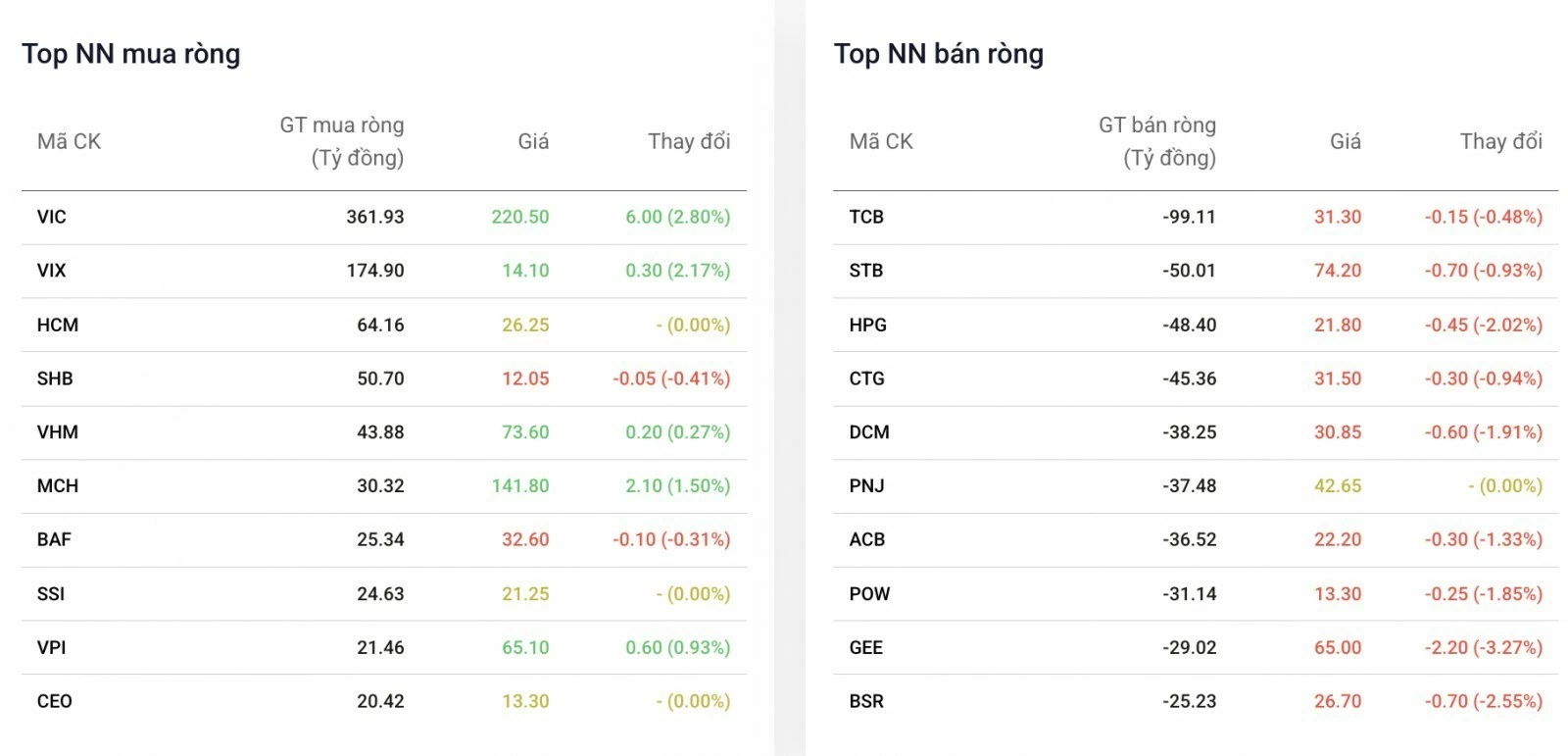Click HCM net buy value 64.16
Image resolution: width=1568 pixels, height=756 pixels.
click(380, 325)
